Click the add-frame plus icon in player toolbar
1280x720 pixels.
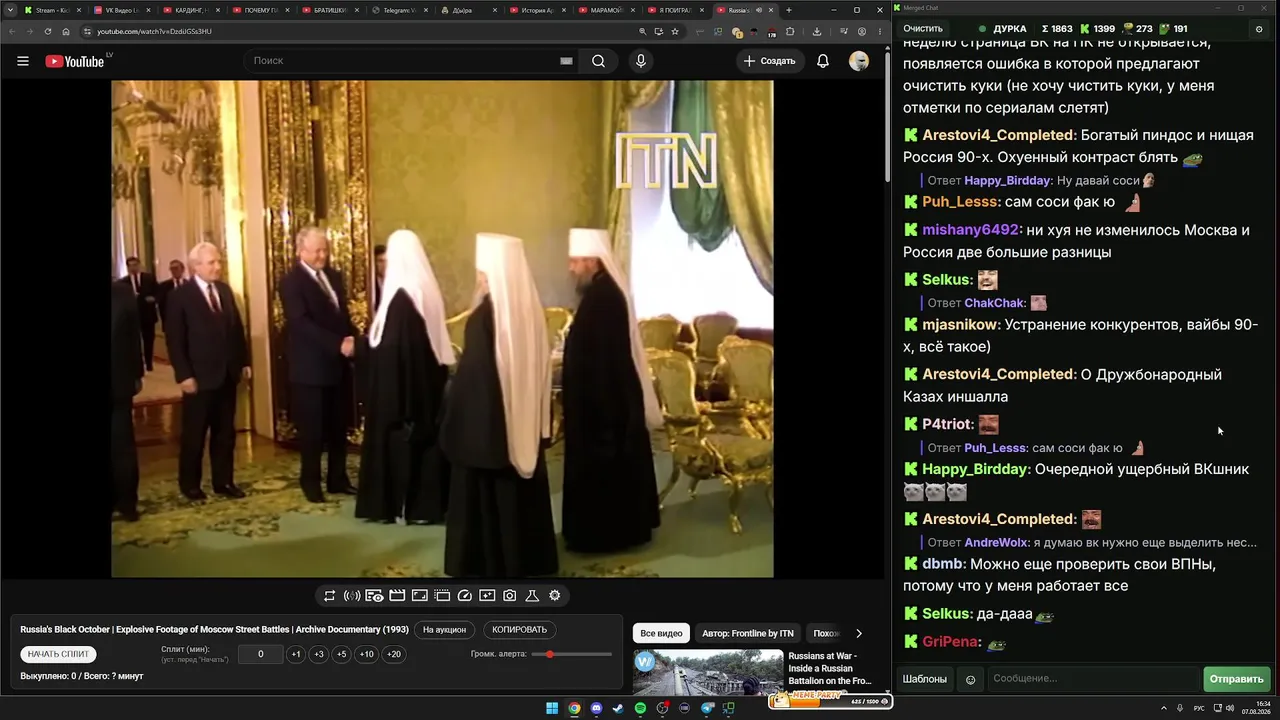(x=487, y=596)
